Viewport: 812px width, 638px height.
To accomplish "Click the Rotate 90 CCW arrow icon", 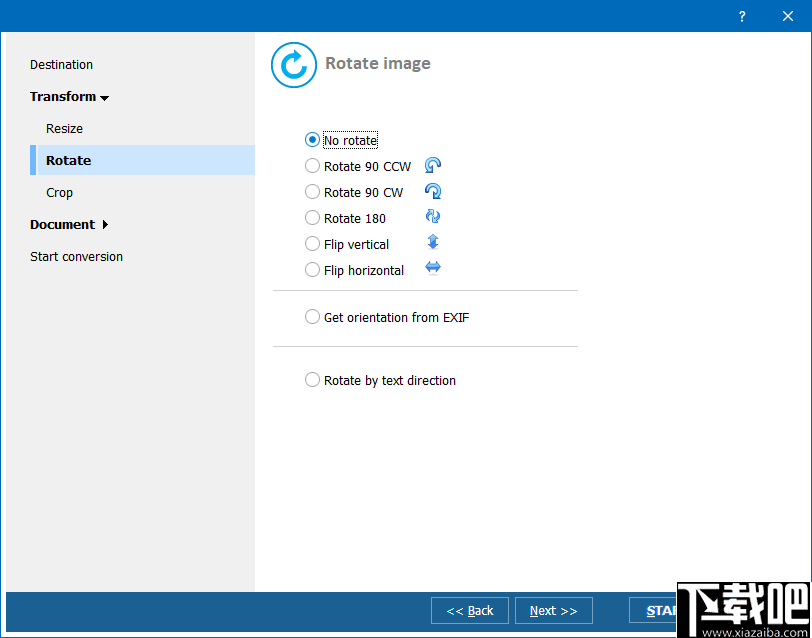I will (x=433, y=165).
